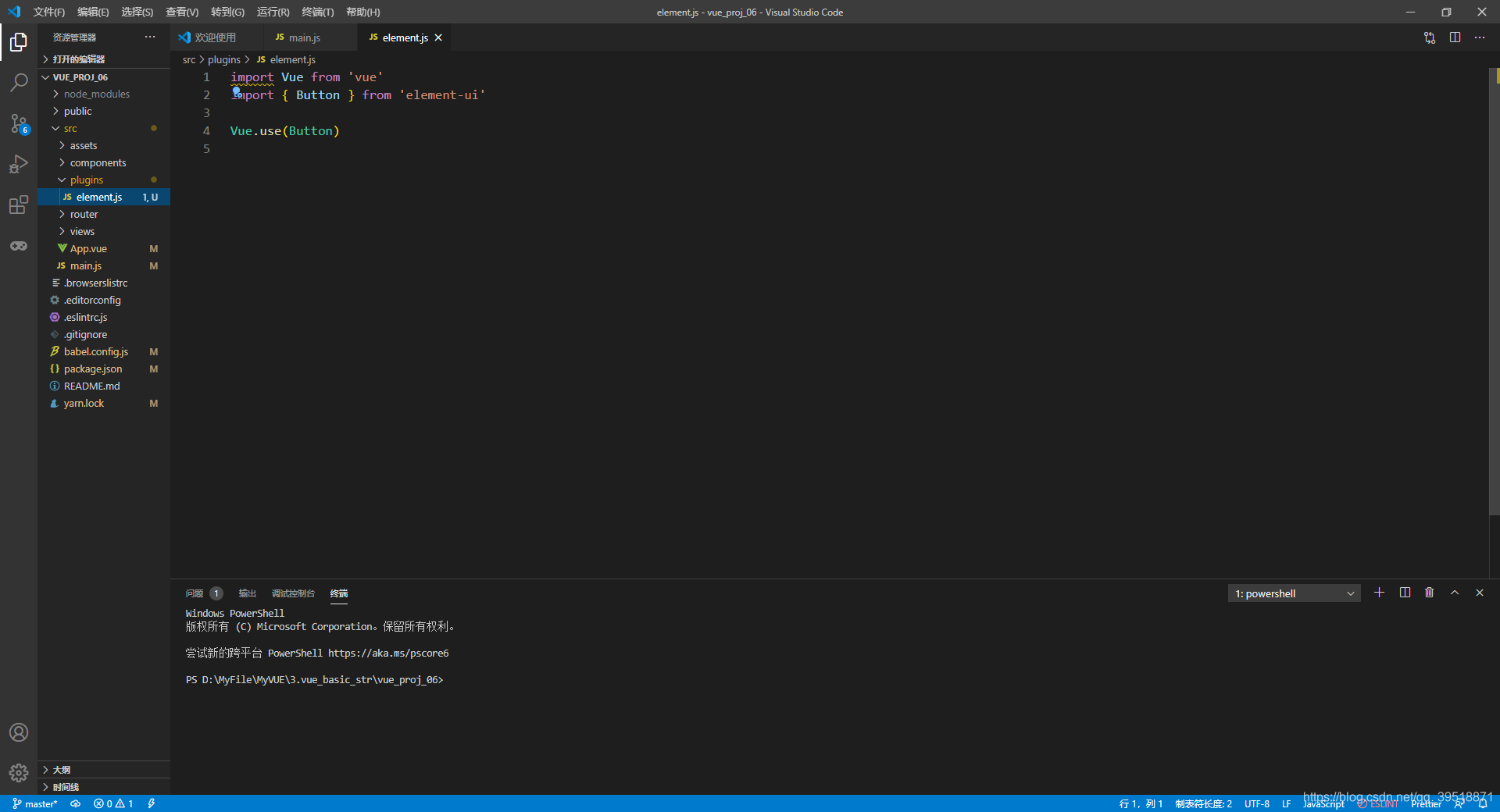Click the synchronize changes cloud icon
Viewport: 1500px width, 812px height.
click(76, 803)
